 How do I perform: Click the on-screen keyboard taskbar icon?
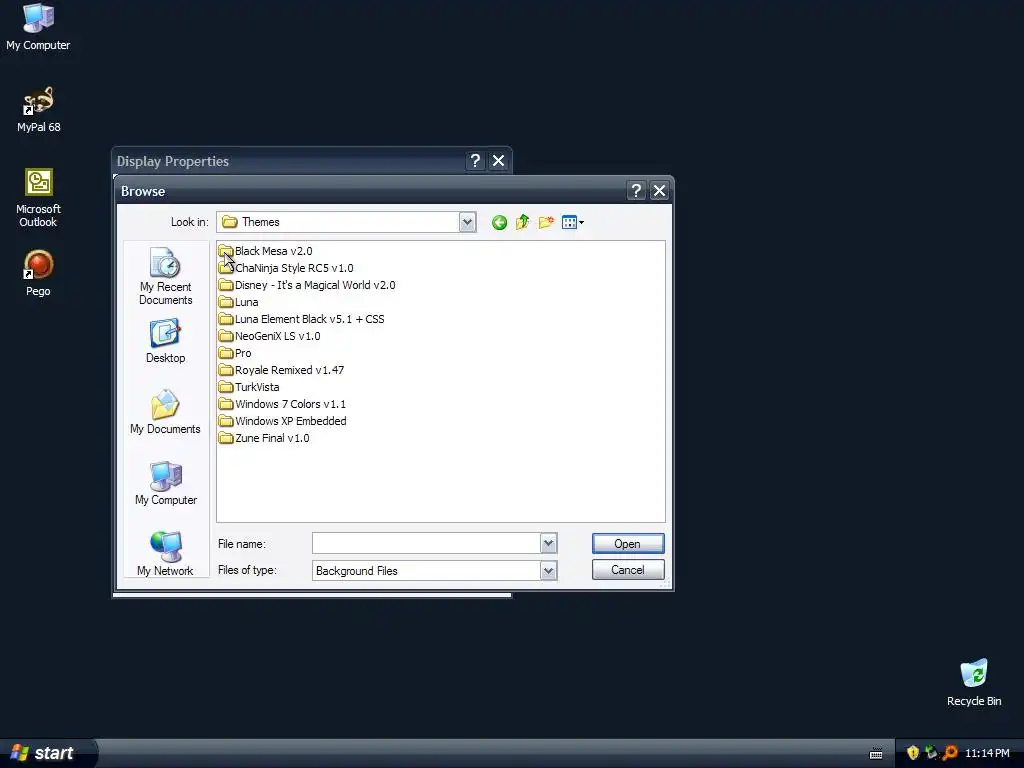(x=876, y=754)
